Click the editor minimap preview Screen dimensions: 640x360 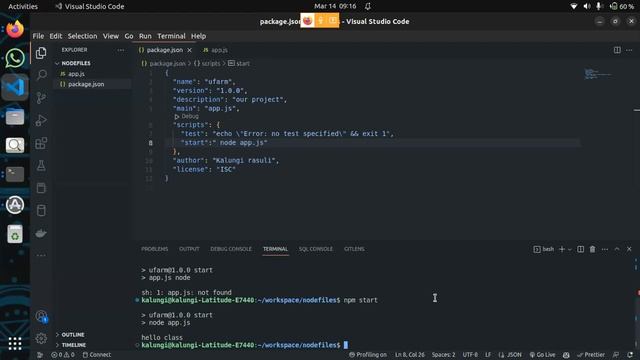pyautogui.click(x=598, y=74)
